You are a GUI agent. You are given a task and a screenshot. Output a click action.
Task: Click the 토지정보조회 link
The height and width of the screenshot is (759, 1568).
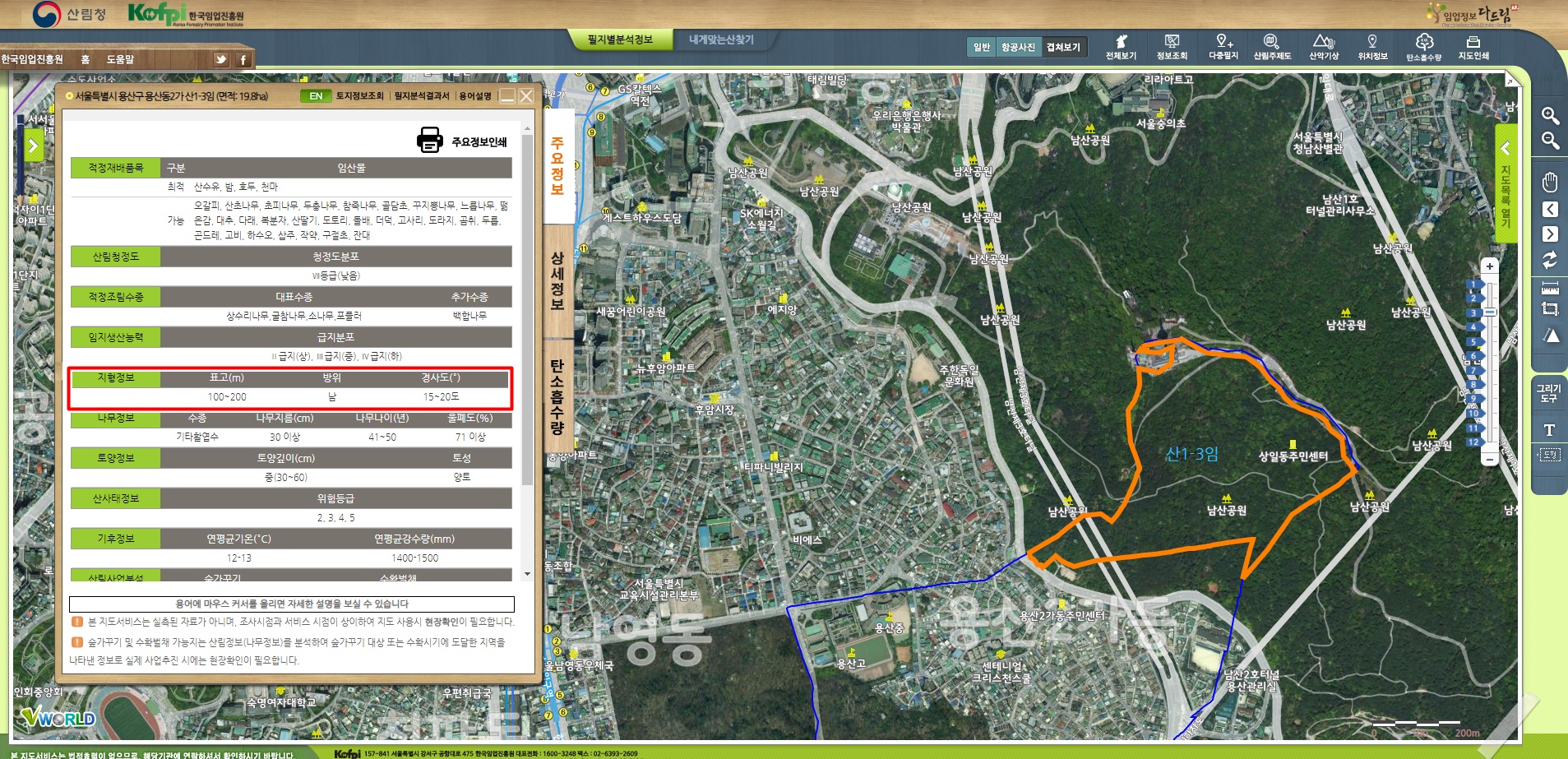click(359, 96)
